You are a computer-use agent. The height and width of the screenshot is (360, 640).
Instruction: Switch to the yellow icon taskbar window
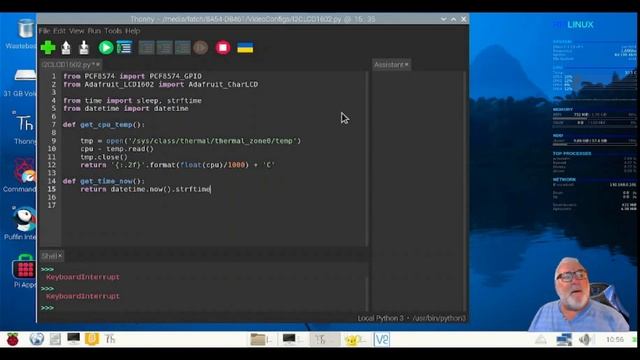(355, 339)
